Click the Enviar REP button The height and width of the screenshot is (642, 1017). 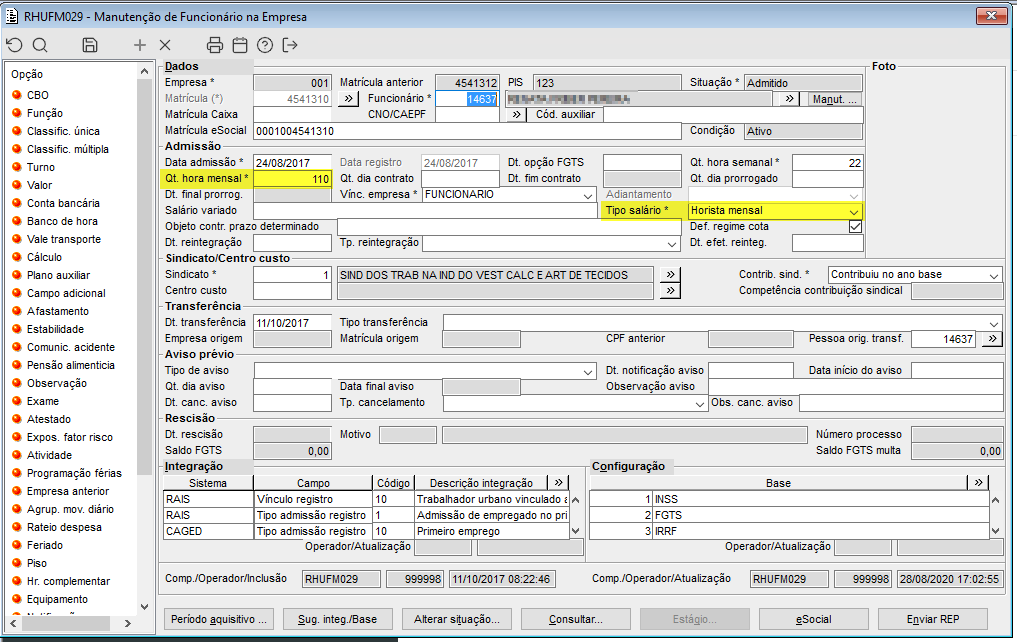pos(932,619)
